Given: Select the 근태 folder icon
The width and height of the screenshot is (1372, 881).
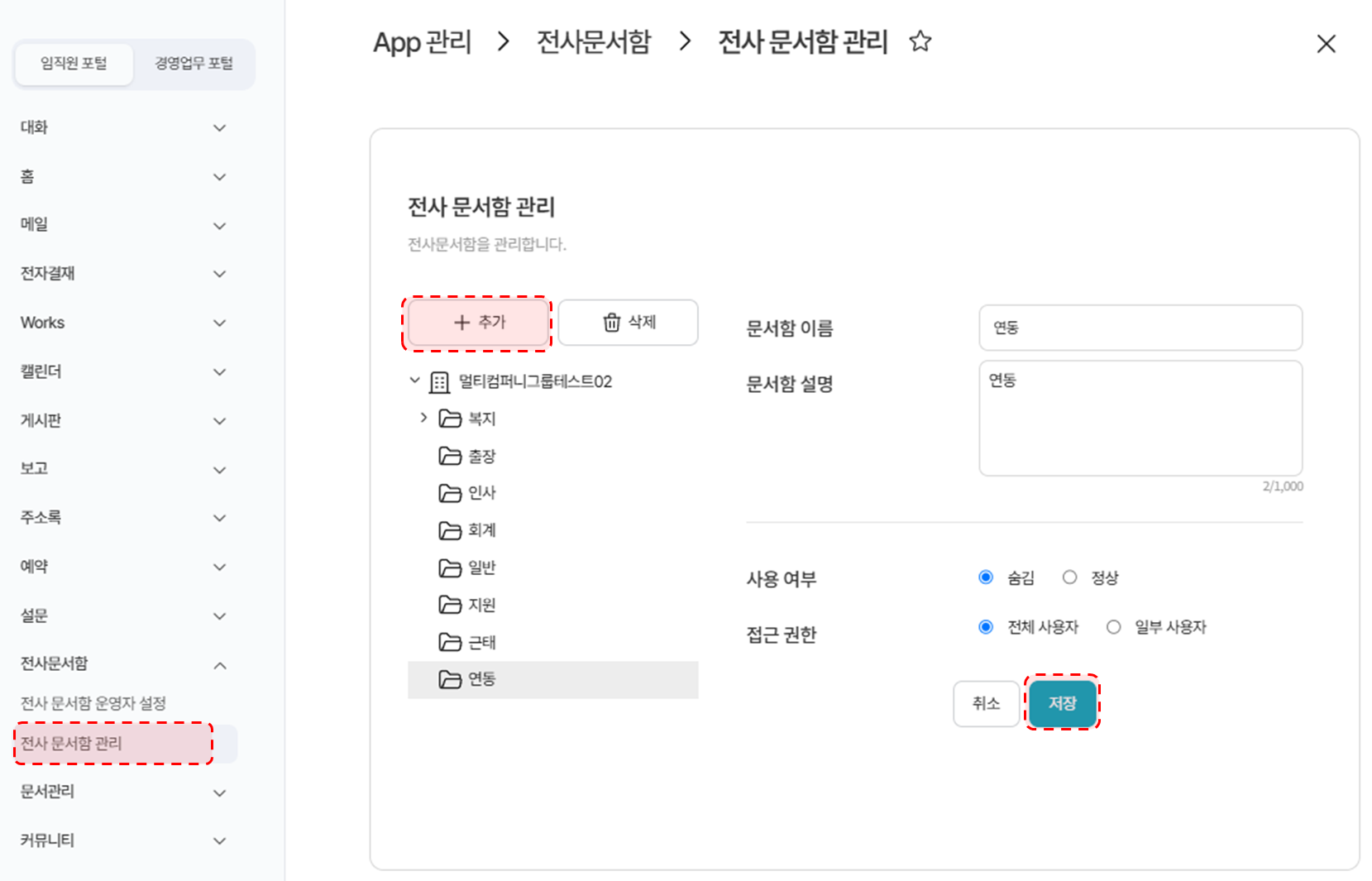Looking at the screenshot, I should pyautogui.click(x=450, y=642).
